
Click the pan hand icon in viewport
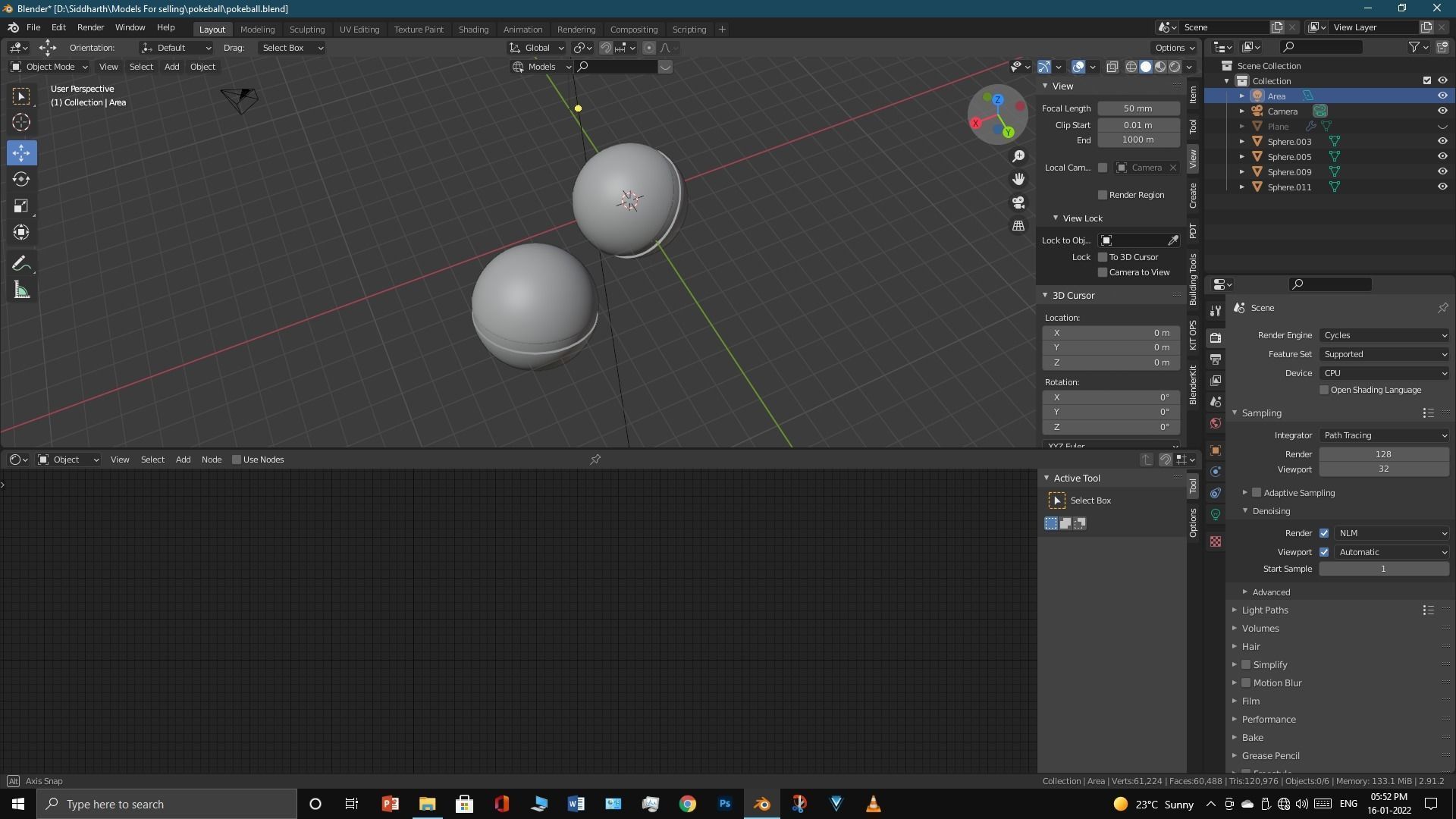pos(1018,179)
